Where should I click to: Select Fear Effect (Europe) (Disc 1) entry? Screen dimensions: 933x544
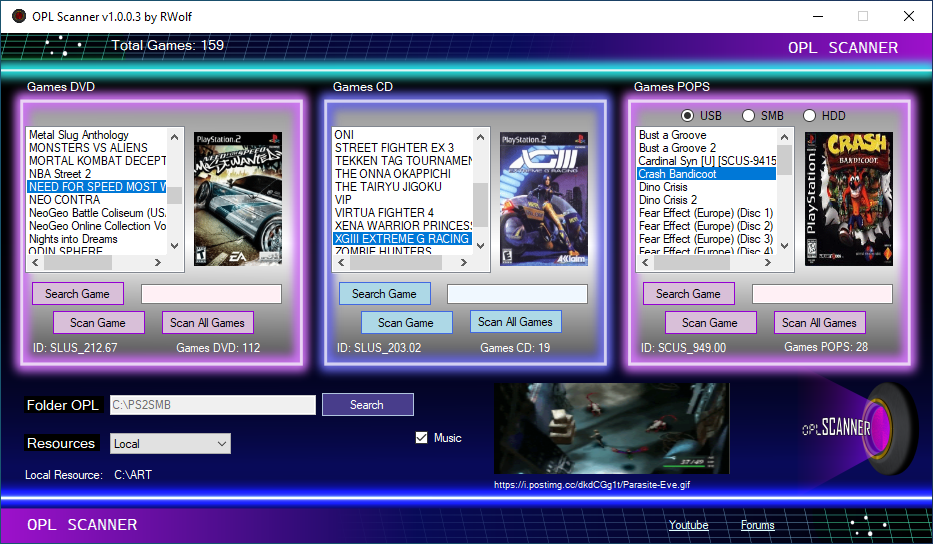click(707, 213)
